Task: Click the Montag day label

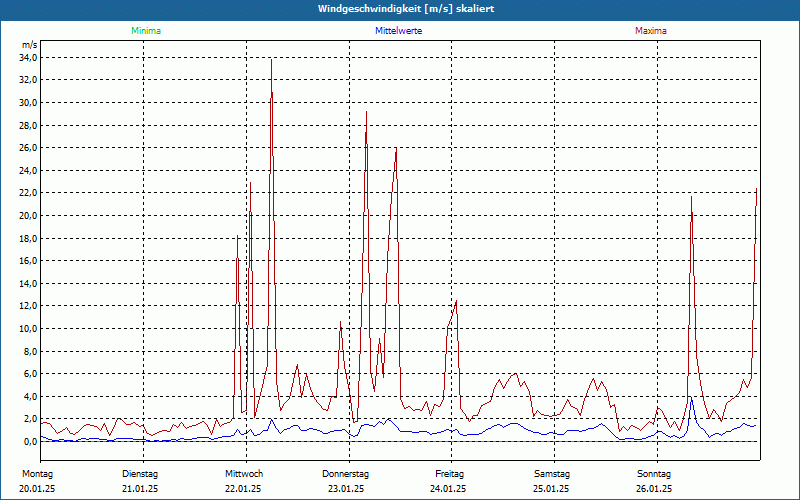Action: click(x=37, y=474)
